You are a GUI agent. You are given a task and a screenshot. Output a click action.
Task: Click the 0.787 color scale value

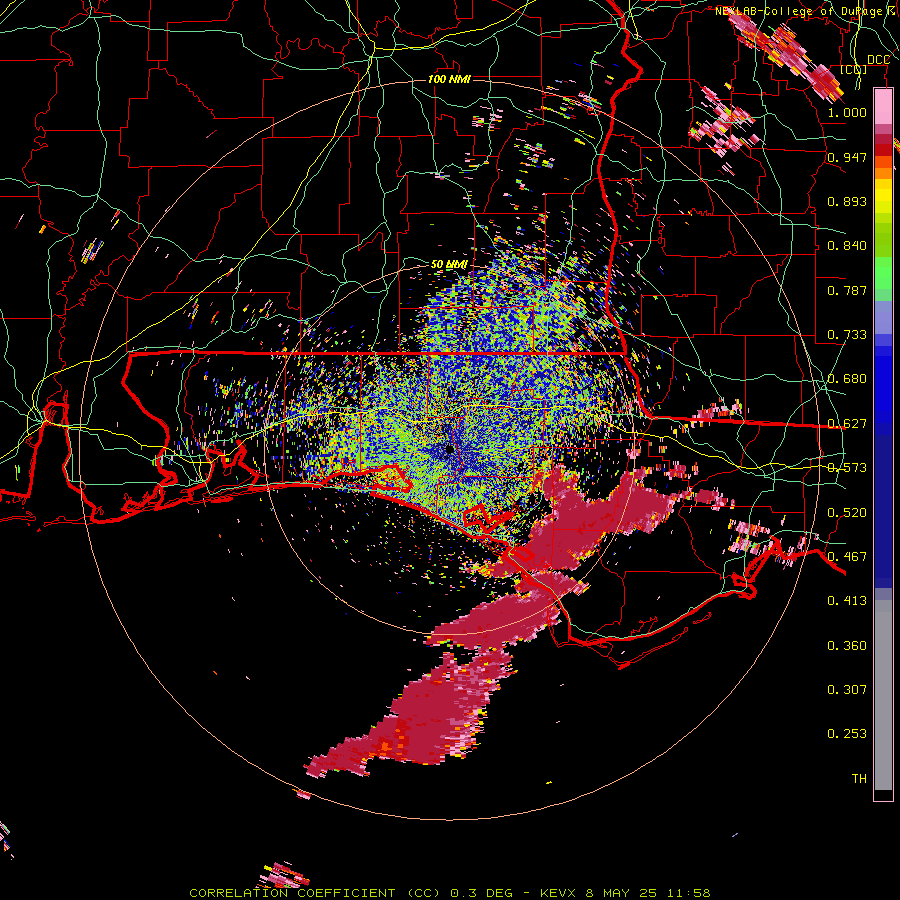(x=847, y=290)
